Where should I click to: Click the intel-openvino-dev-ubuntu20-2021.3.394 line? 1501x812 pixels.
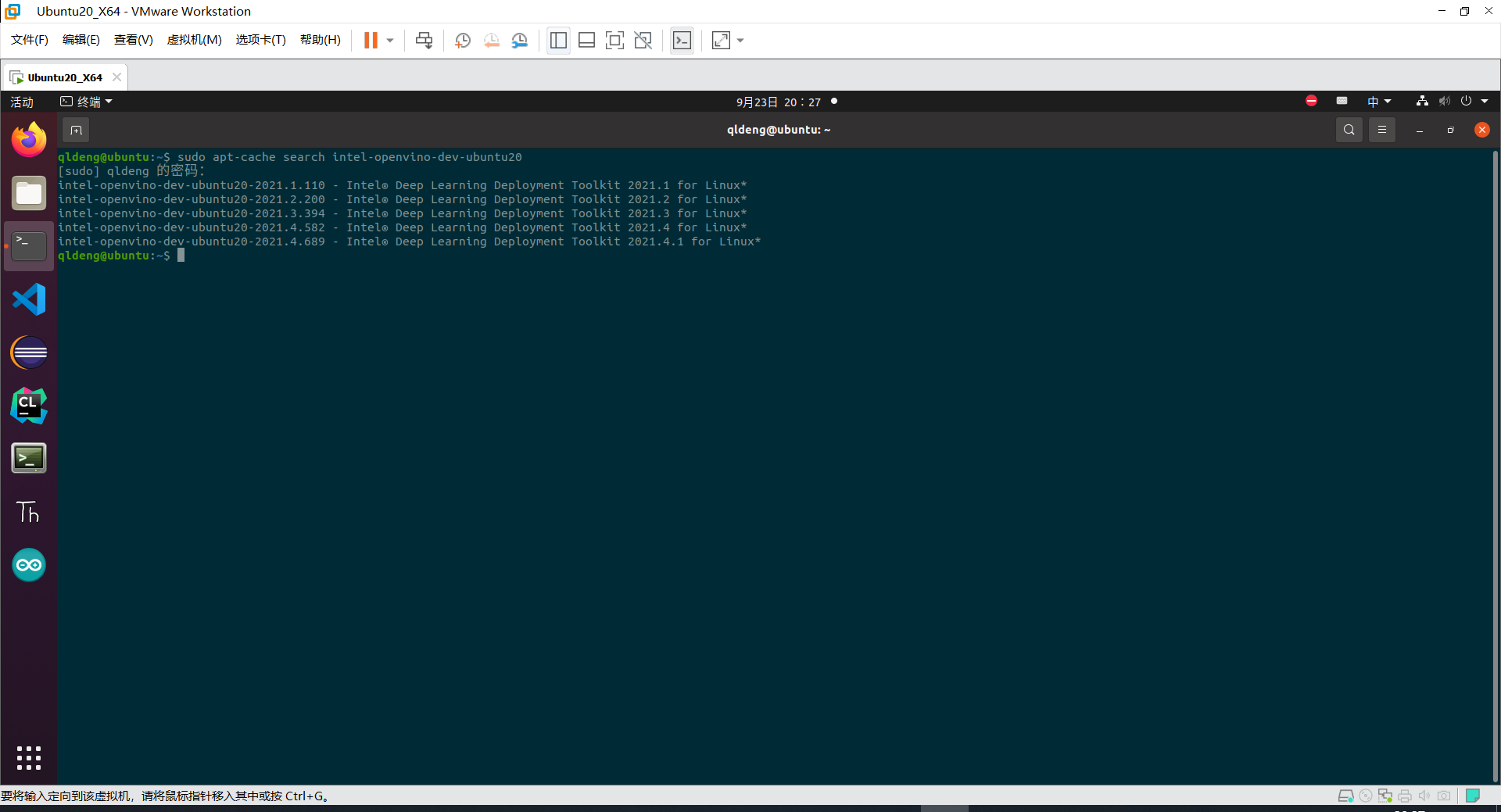[402, 213]
